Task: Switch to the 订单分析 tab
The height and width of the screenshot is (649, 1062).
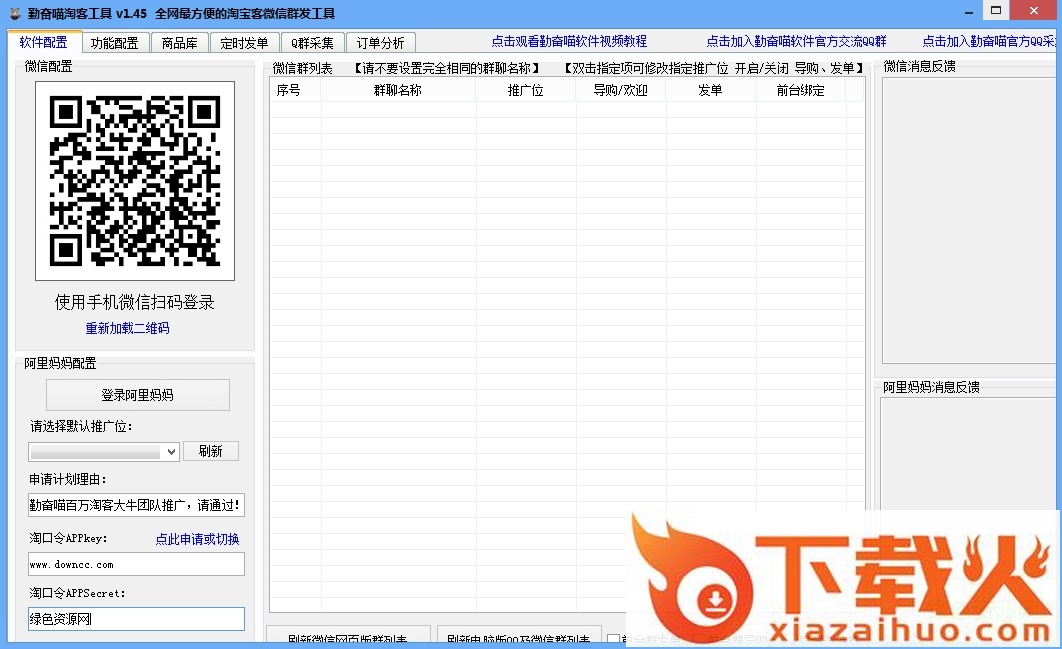Action: pos(381,43)
